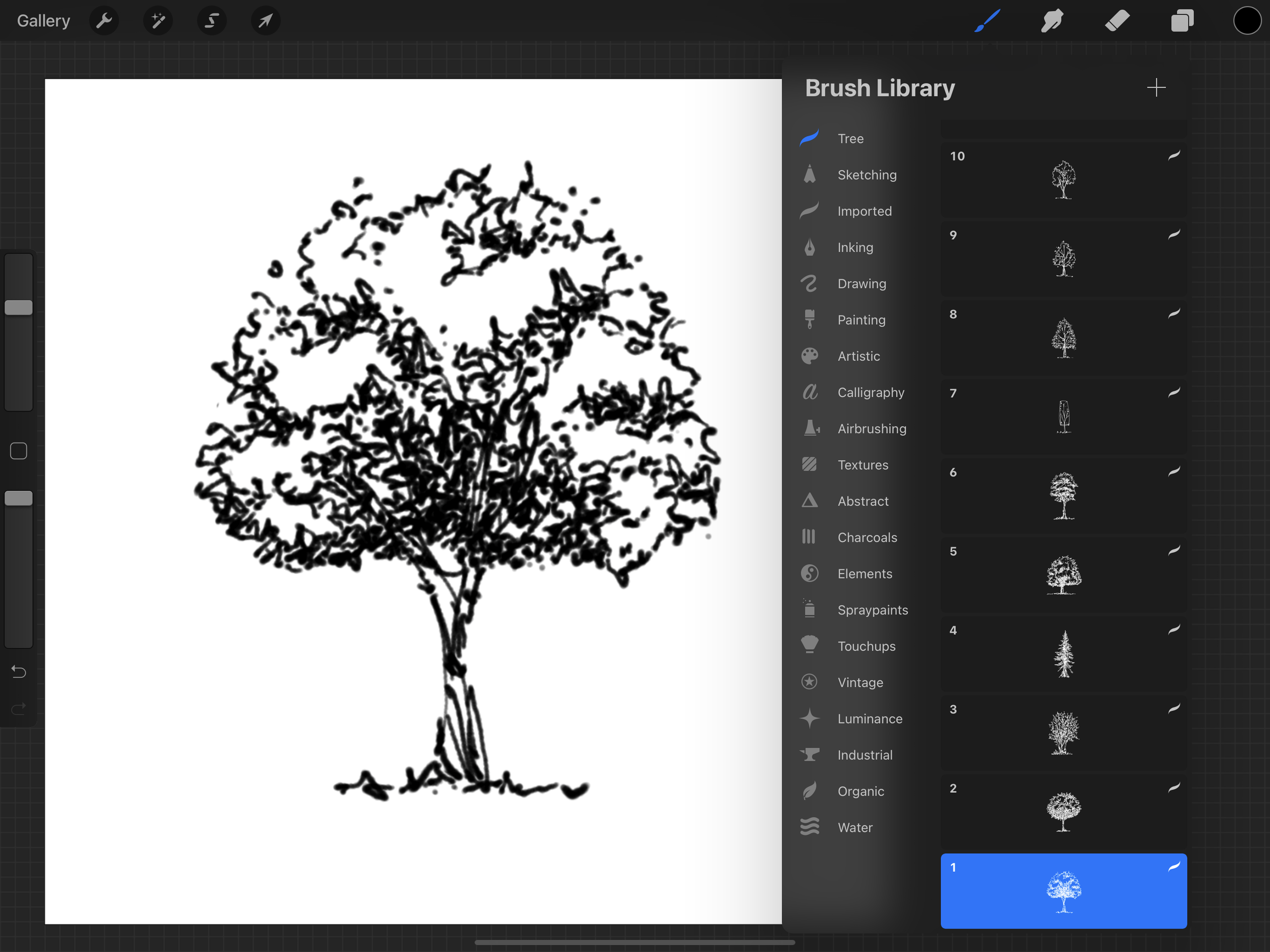Screen dimensions: 1270x952
Task: Select the Luminance brush category
Action: [870, 718]
